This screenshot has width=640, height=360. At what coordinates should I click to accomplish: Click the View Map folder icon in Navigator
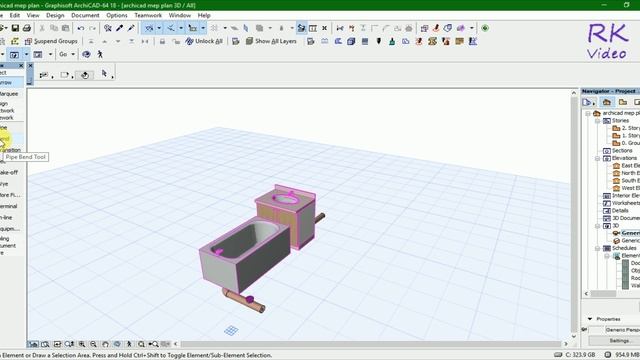point(623,102)
